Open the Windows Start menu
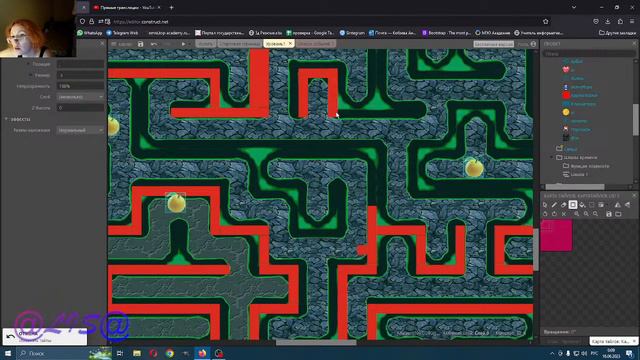Image resolution: width=640 pixels, height=360 pixels. [8, 353]
